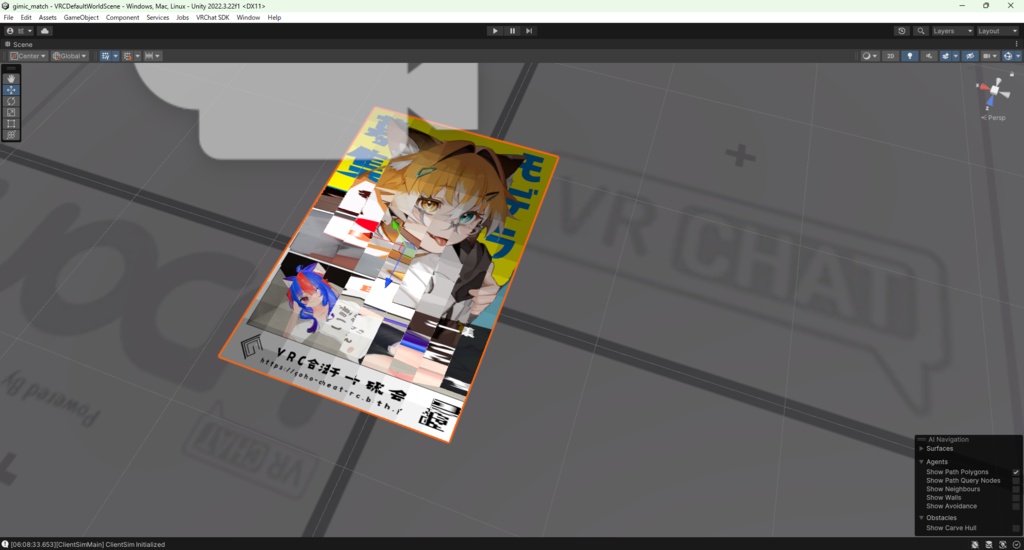Screen dimensions: 1024x550
Task: Open snap increment dropdown arrow
Action: (x=157, y=56)
